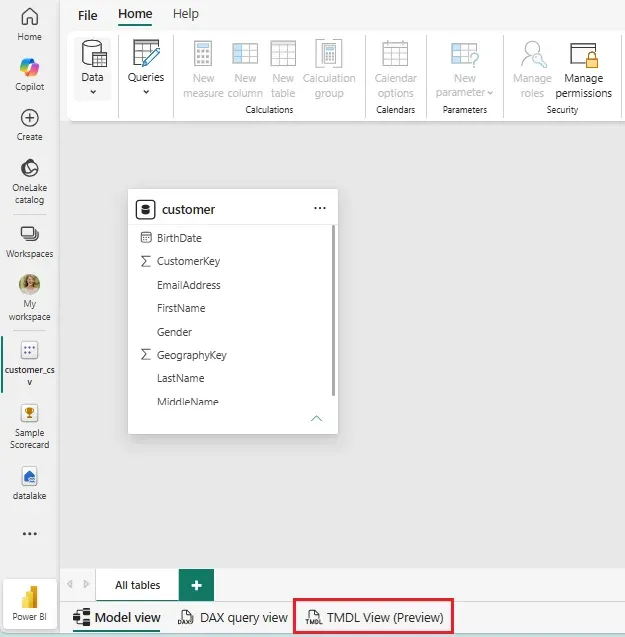Click Manage permissions in Security group
Viewport: 625px width, 637px height.
584,69
